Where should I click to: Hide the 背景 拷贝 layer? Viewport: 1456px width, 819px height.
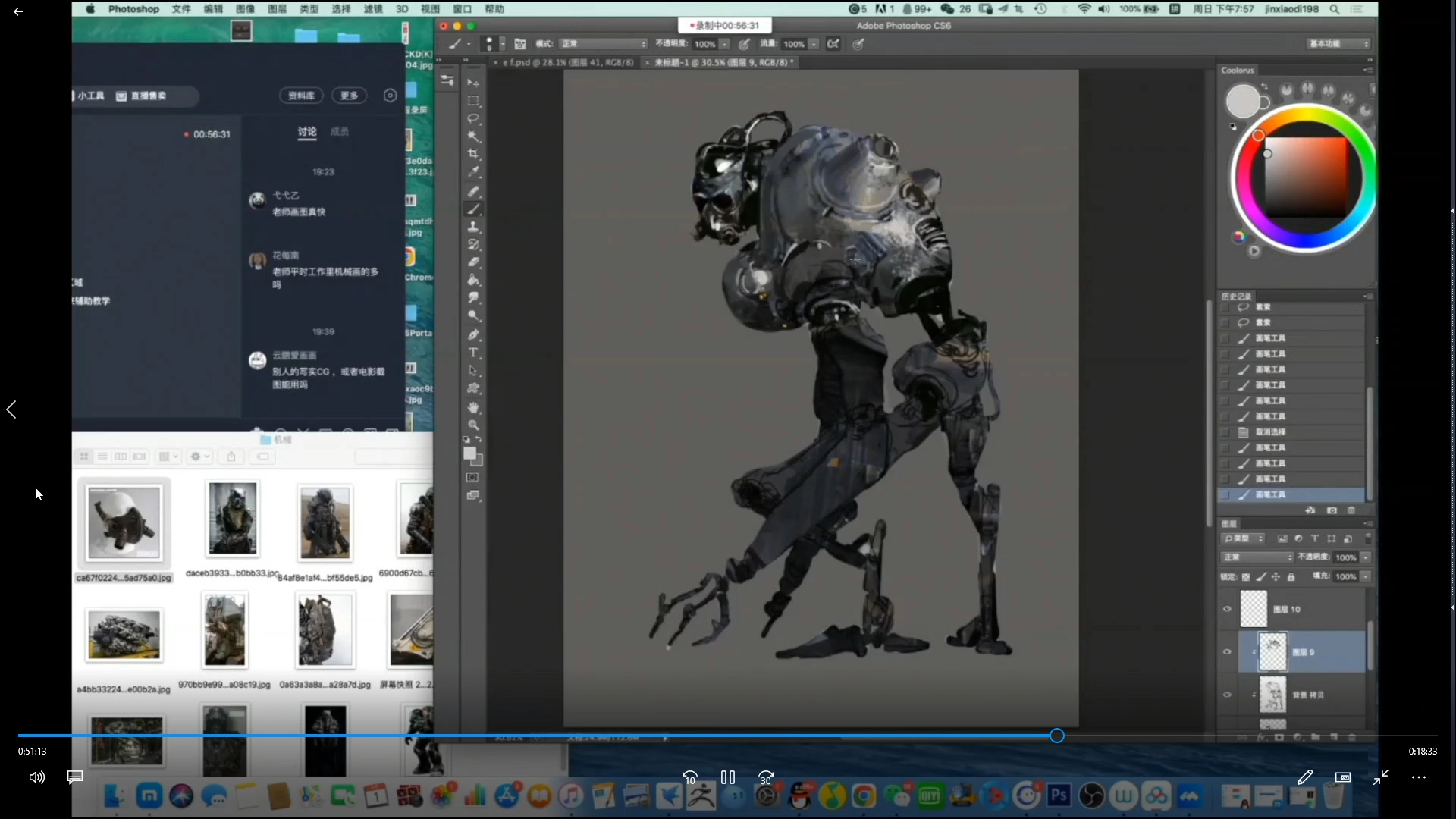click(x=1227, y=695)
